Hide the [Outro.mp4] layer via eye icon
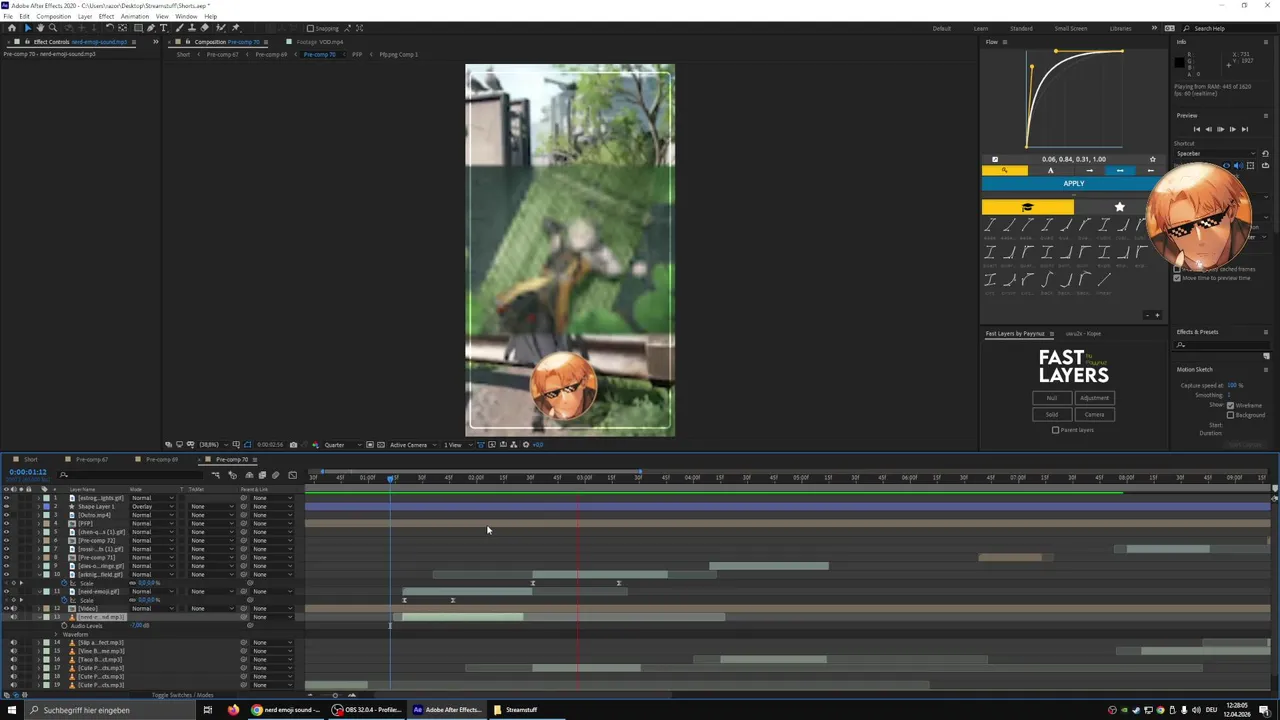1280x720 pixels. pos(6,515)
